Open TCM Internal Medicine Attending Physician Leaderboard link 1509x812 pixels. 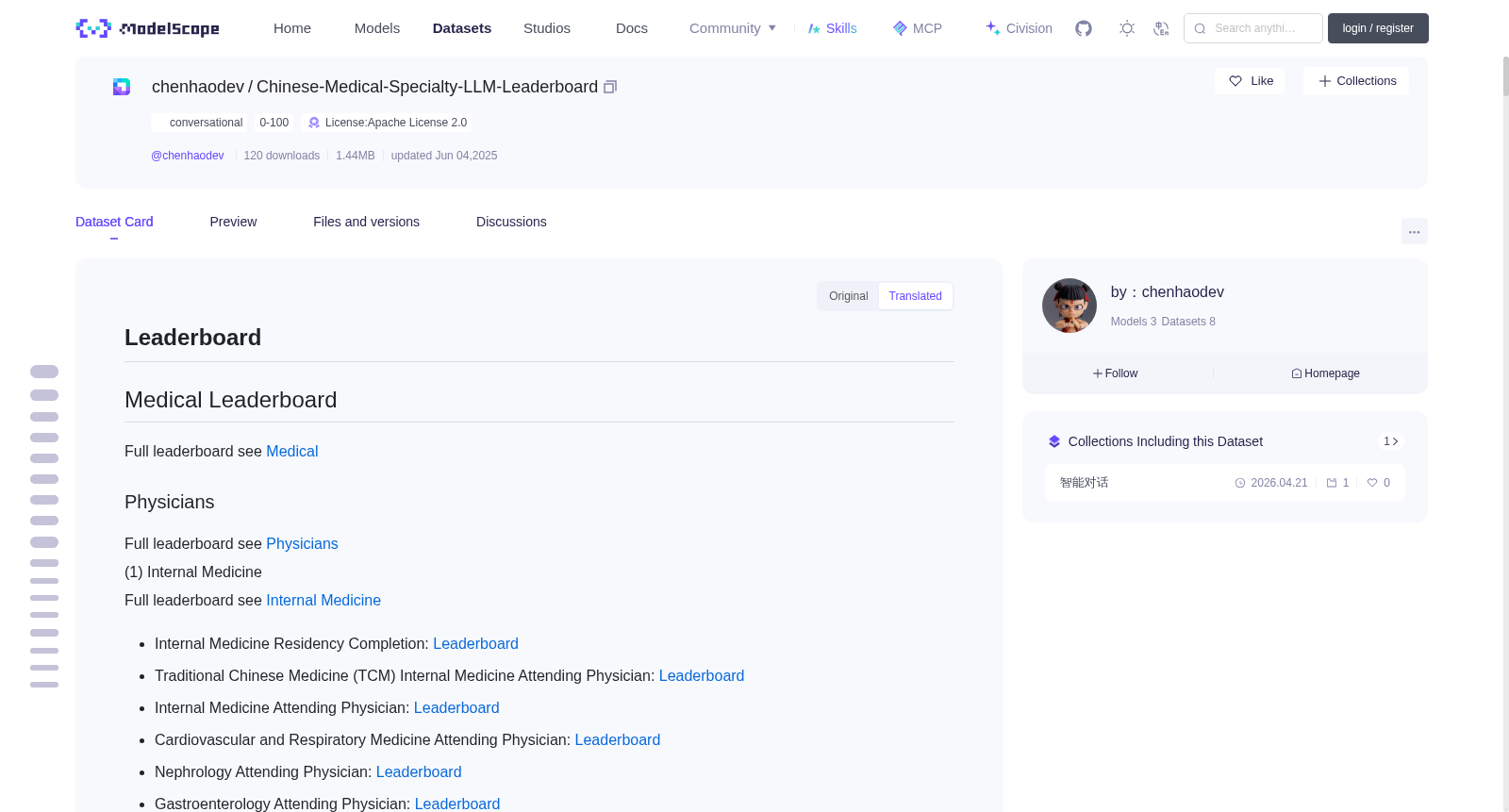point(702,676)
